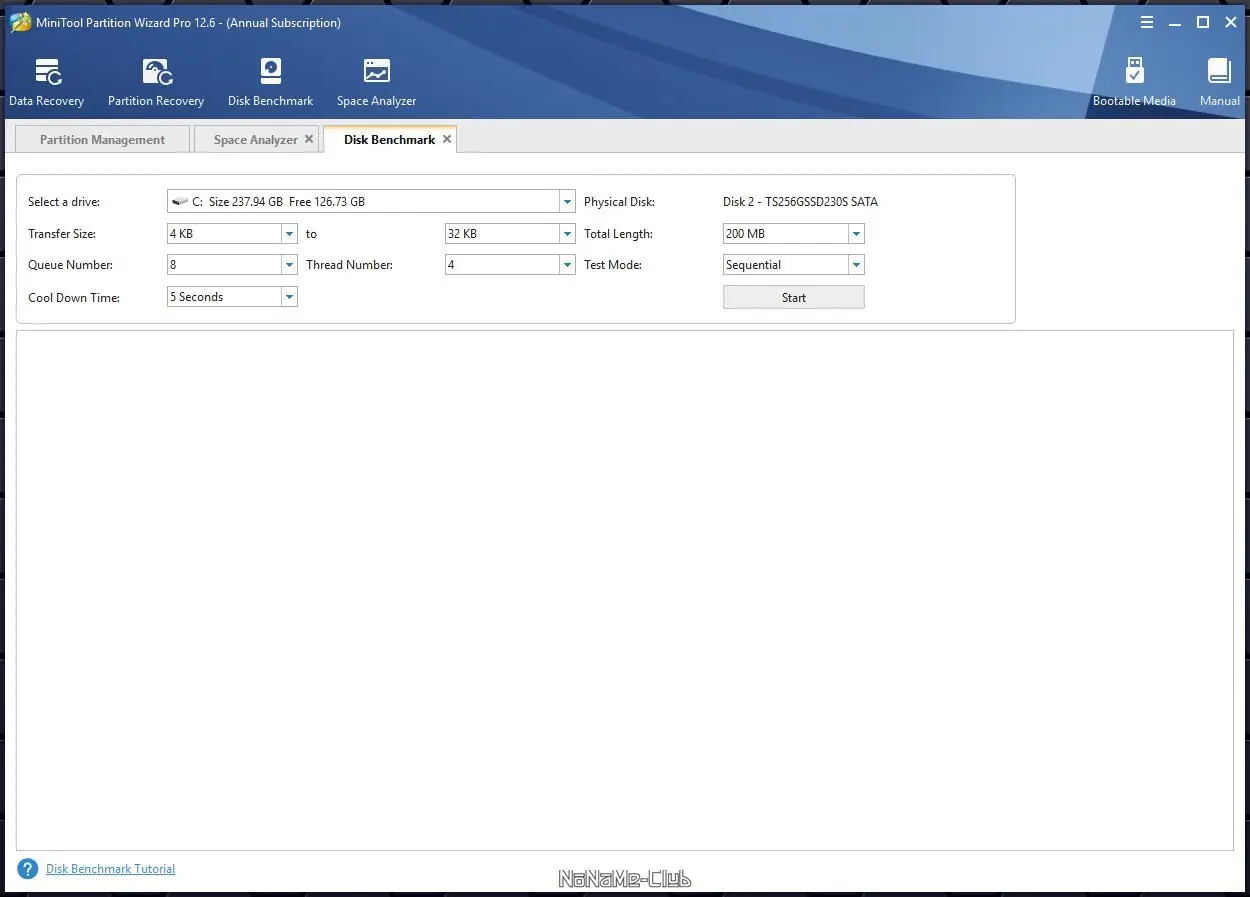
Task: Expand the Thread Number dropdown
Action: [x=510, y=265]
